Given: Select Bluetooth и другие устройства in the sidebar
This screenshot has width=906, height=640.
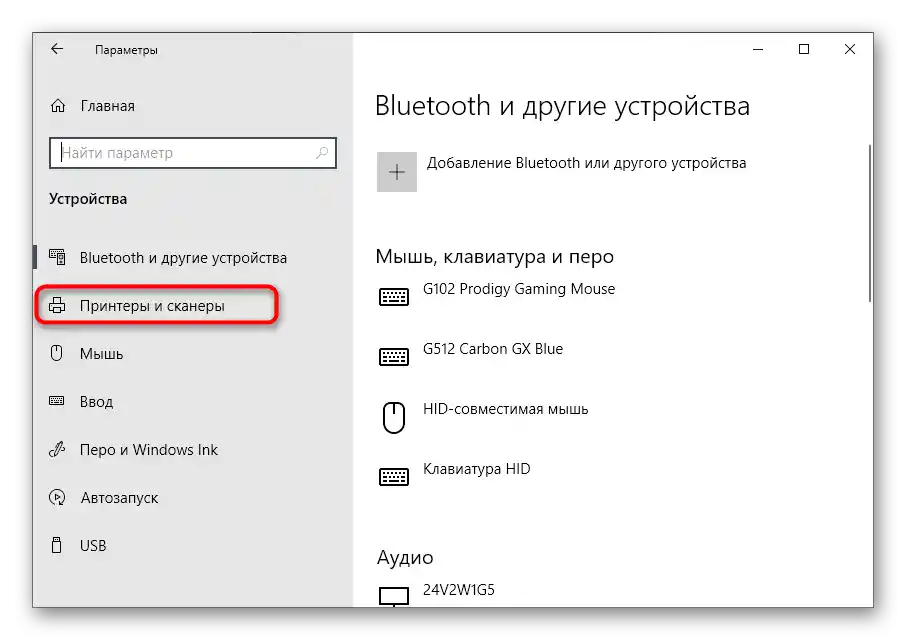Looking at the screenshot, I should pyautogui.click(x=183, y=258).
